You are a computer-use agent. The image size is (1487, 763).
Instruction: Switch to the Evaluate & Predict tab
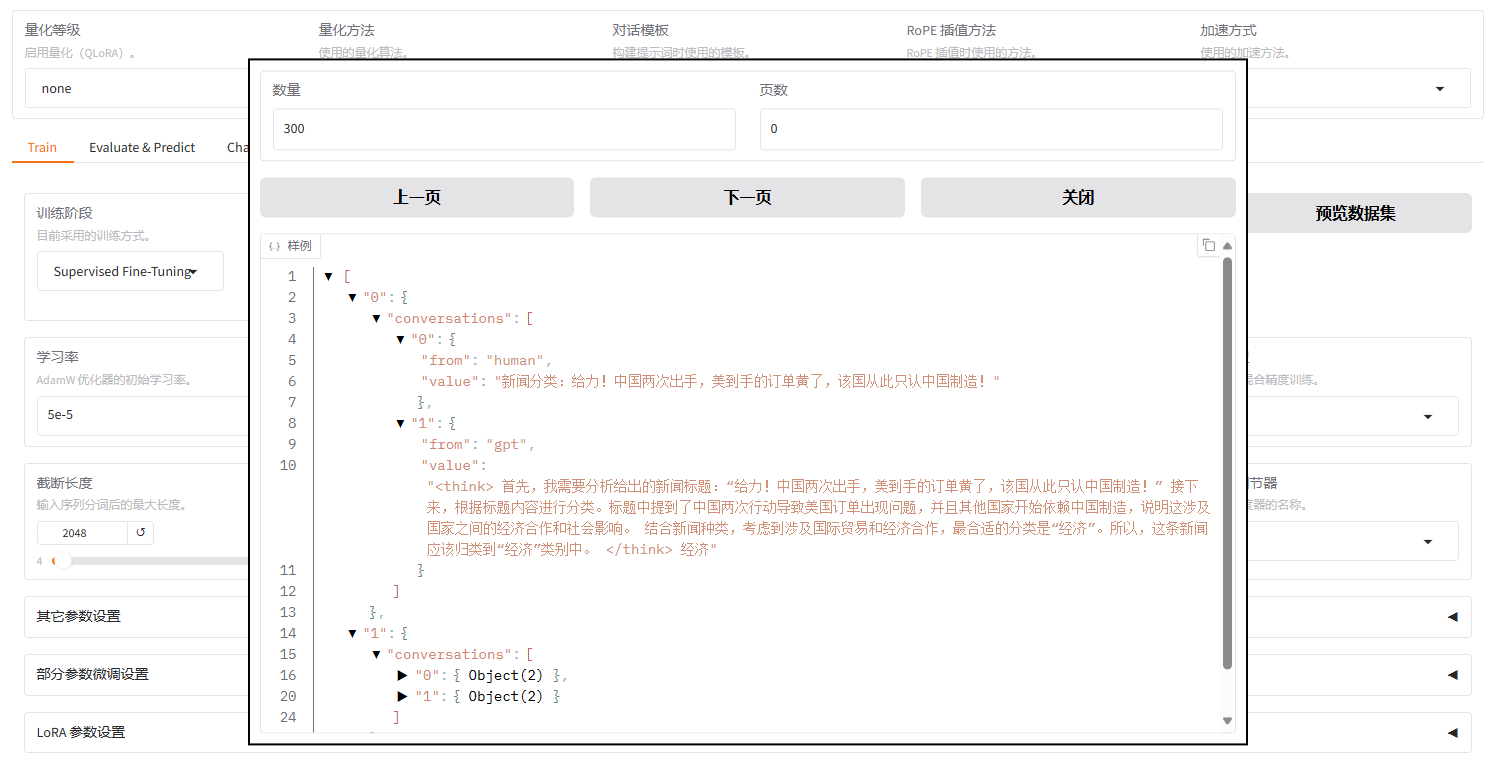click(x=142, y=148)
